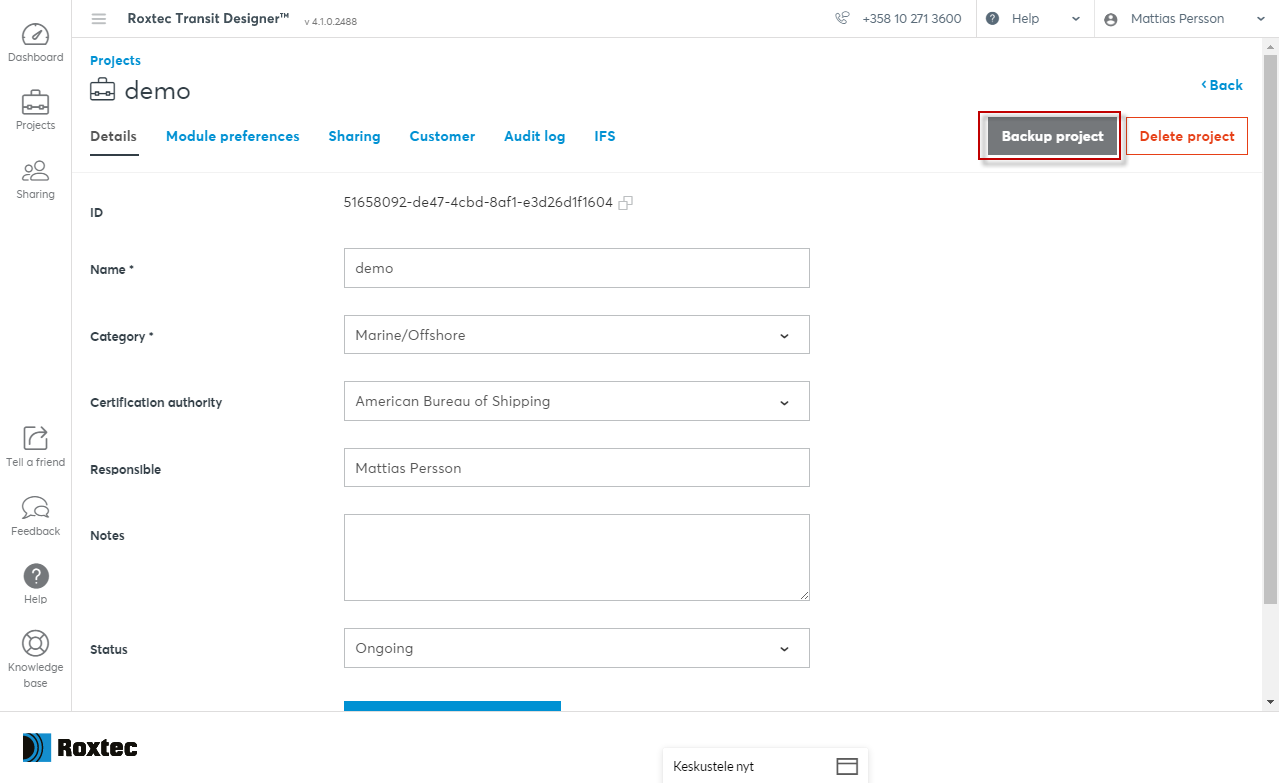Switch to Module preferences tab
1279x783 pixels.
tap(232, 136)
